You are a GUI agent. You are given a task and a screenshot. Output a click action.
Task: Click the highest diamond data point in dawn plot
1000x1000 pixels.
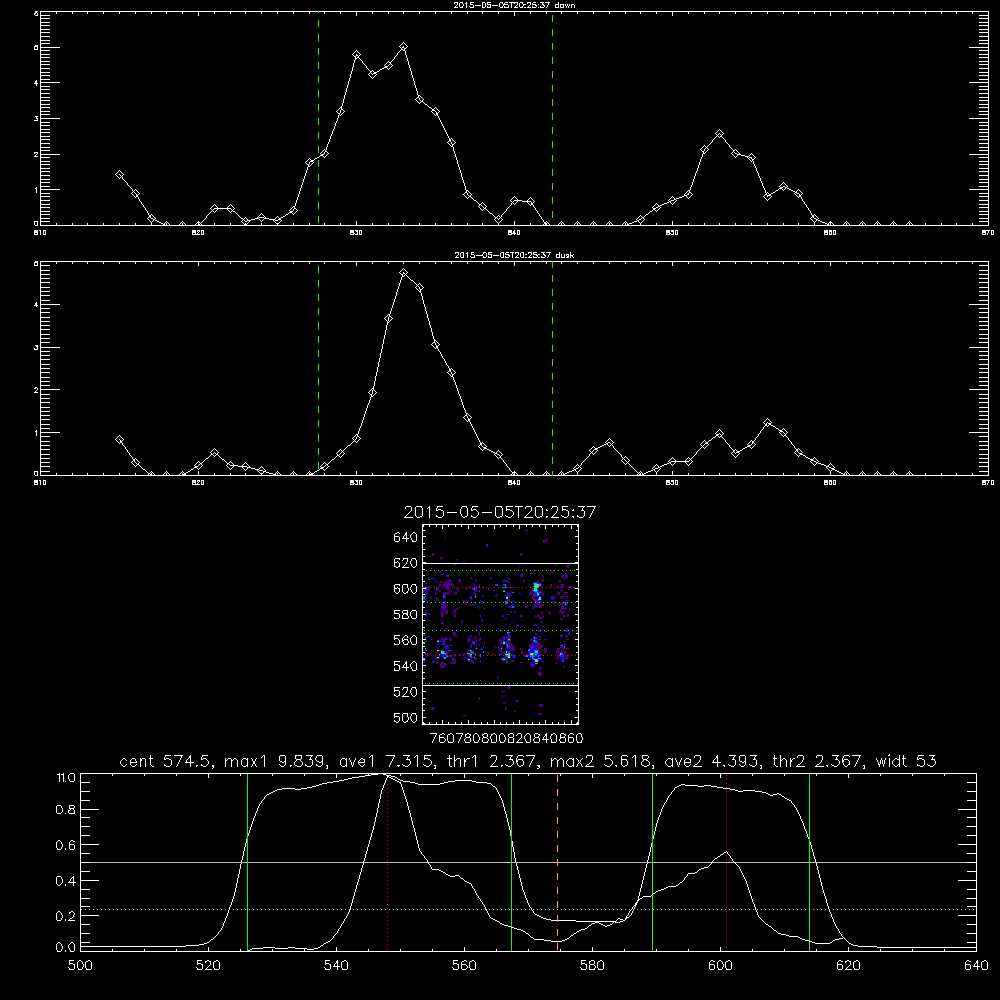tap(404, 47)
